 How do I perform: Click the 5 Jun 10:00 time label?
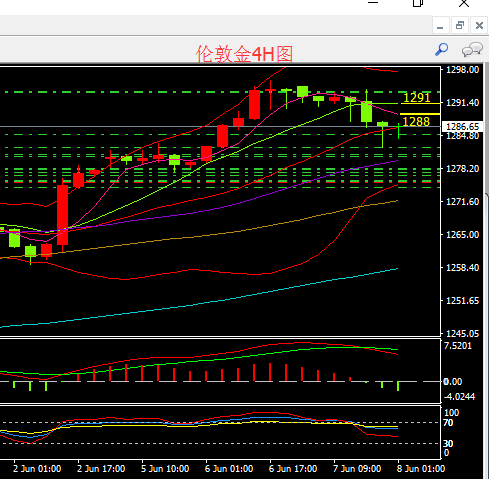pos(165,469)
